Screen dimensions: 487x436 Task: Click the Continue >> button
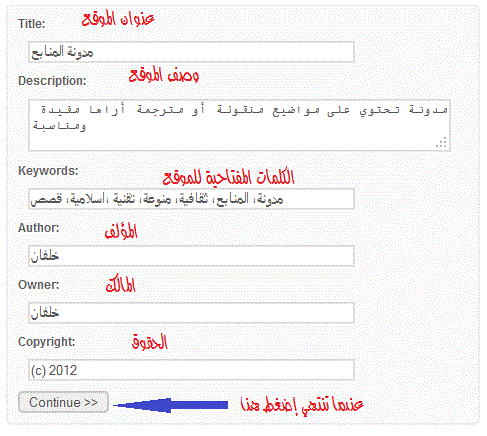[x=63, y=402]
